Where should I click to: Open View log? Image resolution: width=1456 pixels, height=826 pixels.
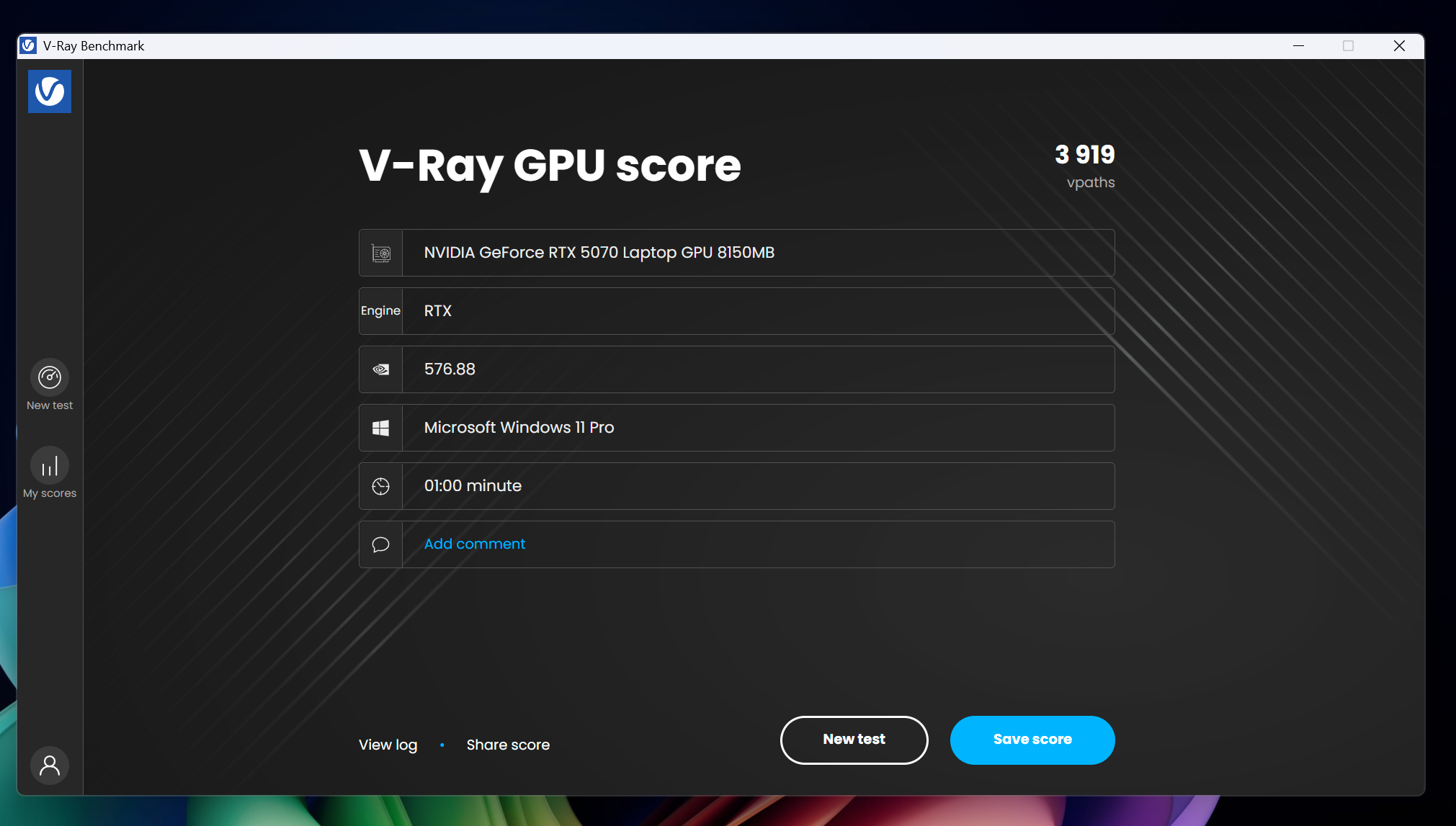(x=388, y=745)
